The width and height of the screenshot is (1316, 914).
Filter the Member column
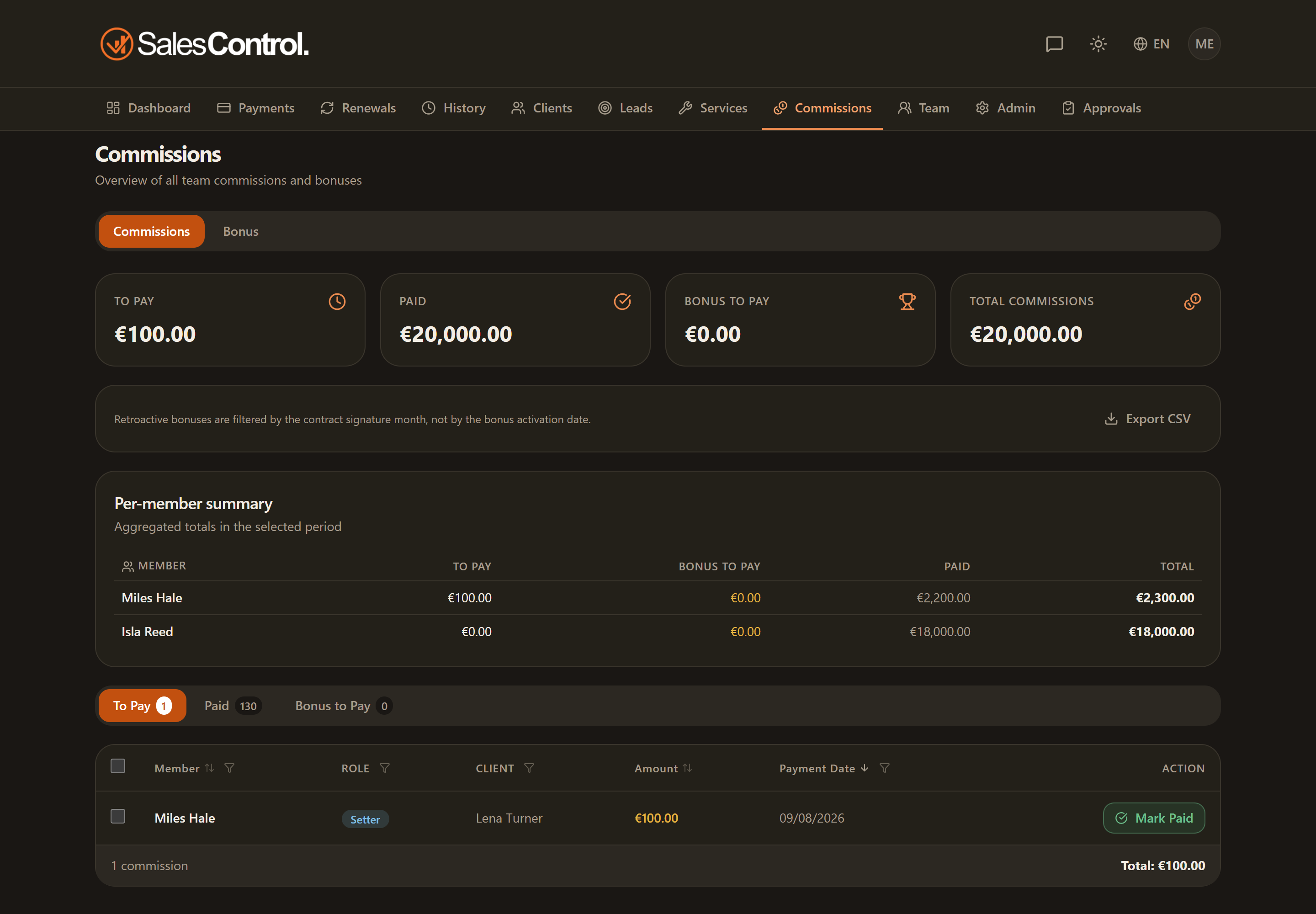tap(229, 768)
